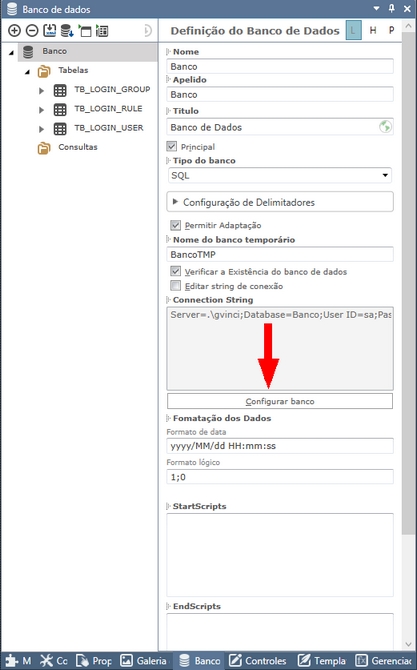The height and width of the screenshot is (670, 417).
Task: Click the Configurar banco button
Action: [x=280, y=401]
